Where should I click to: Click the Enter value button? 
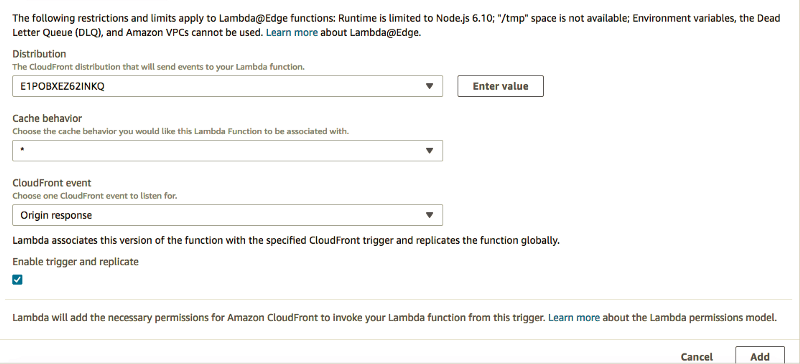coord(501,86)
